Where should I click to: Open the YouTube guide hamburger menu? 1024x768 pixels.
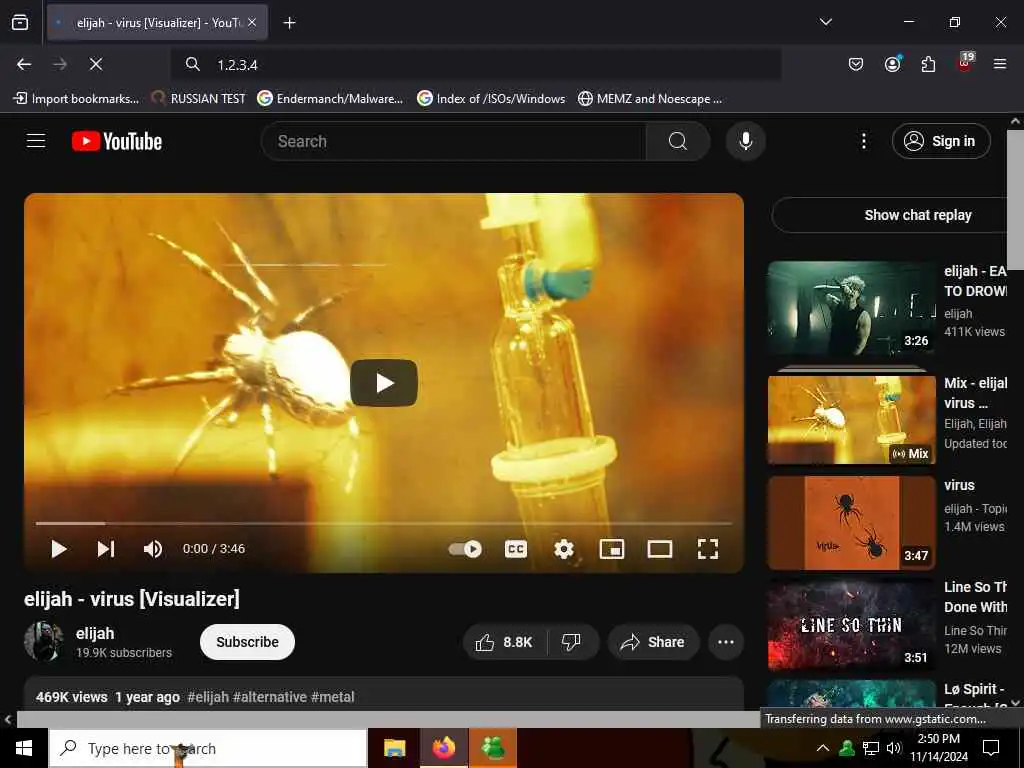(36, 141)
